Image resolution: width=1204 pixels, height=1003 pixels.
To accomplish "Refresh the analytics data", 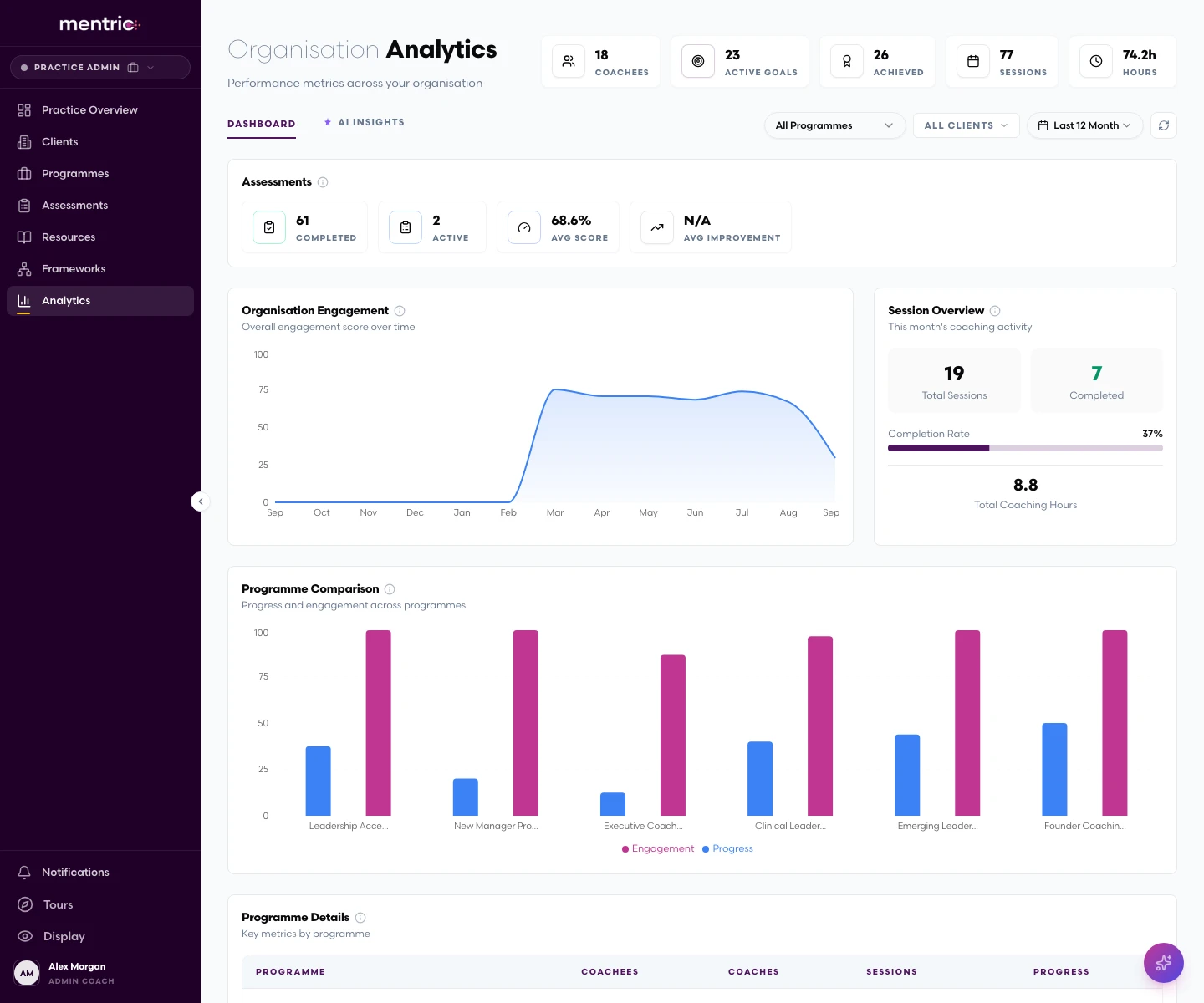I will pyautogui.click(x=1164, y=125).
